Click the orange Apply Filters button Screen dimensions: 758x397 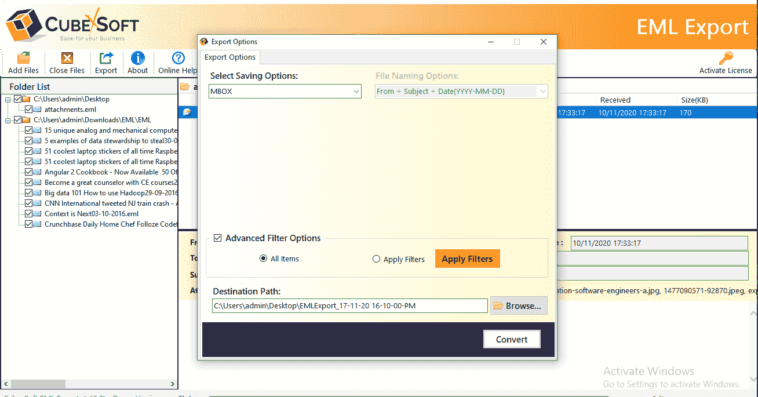(467, 259)
